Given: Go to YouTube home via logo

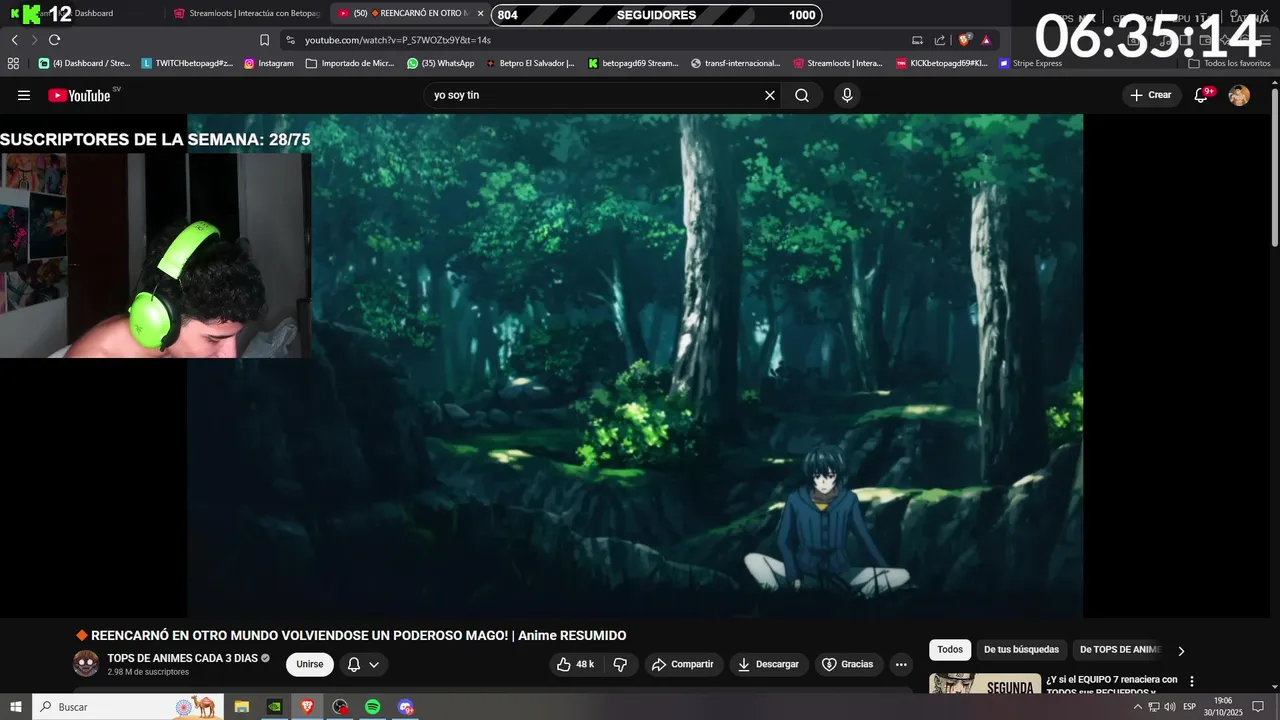Looking at the screenshot, I should [x=79, y=95].
